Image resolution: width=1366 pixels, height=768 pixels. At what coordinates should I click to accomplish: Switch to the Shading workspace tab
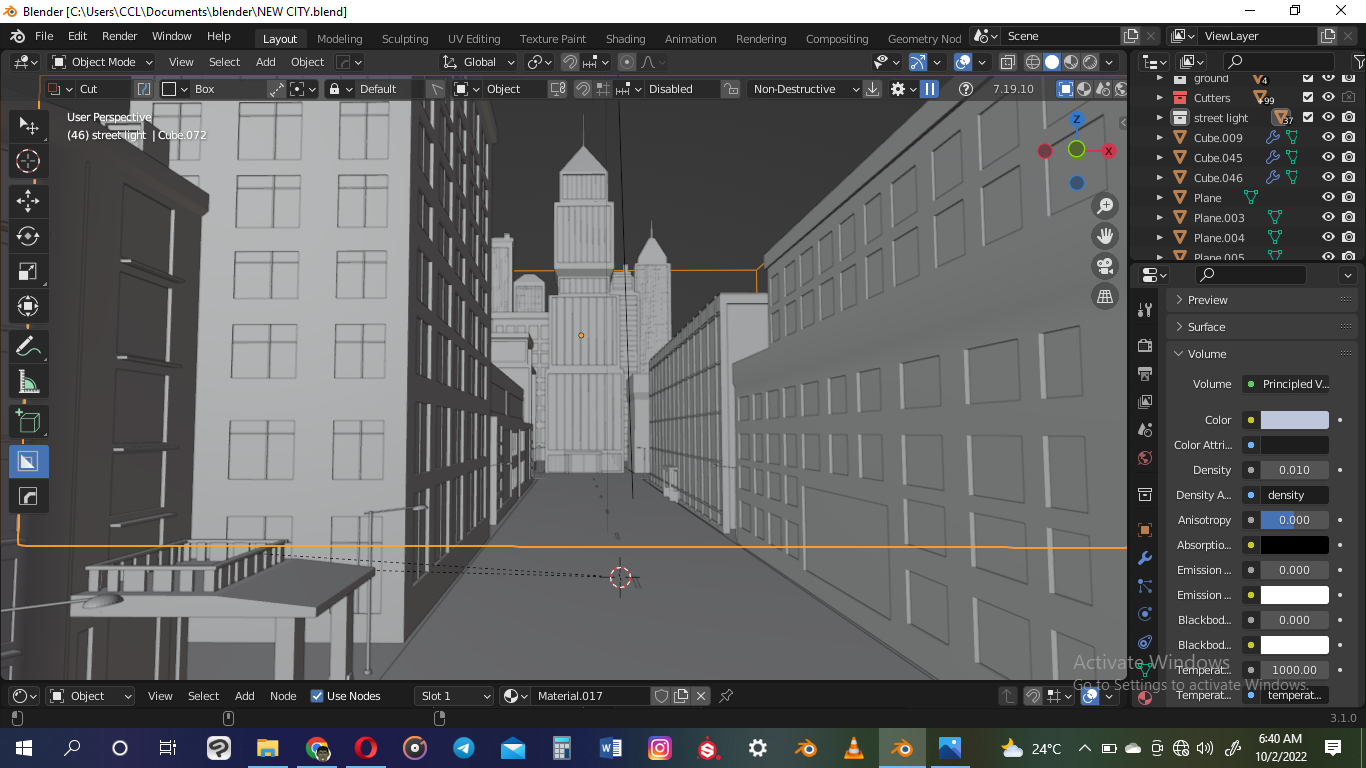tap(625, 39)
